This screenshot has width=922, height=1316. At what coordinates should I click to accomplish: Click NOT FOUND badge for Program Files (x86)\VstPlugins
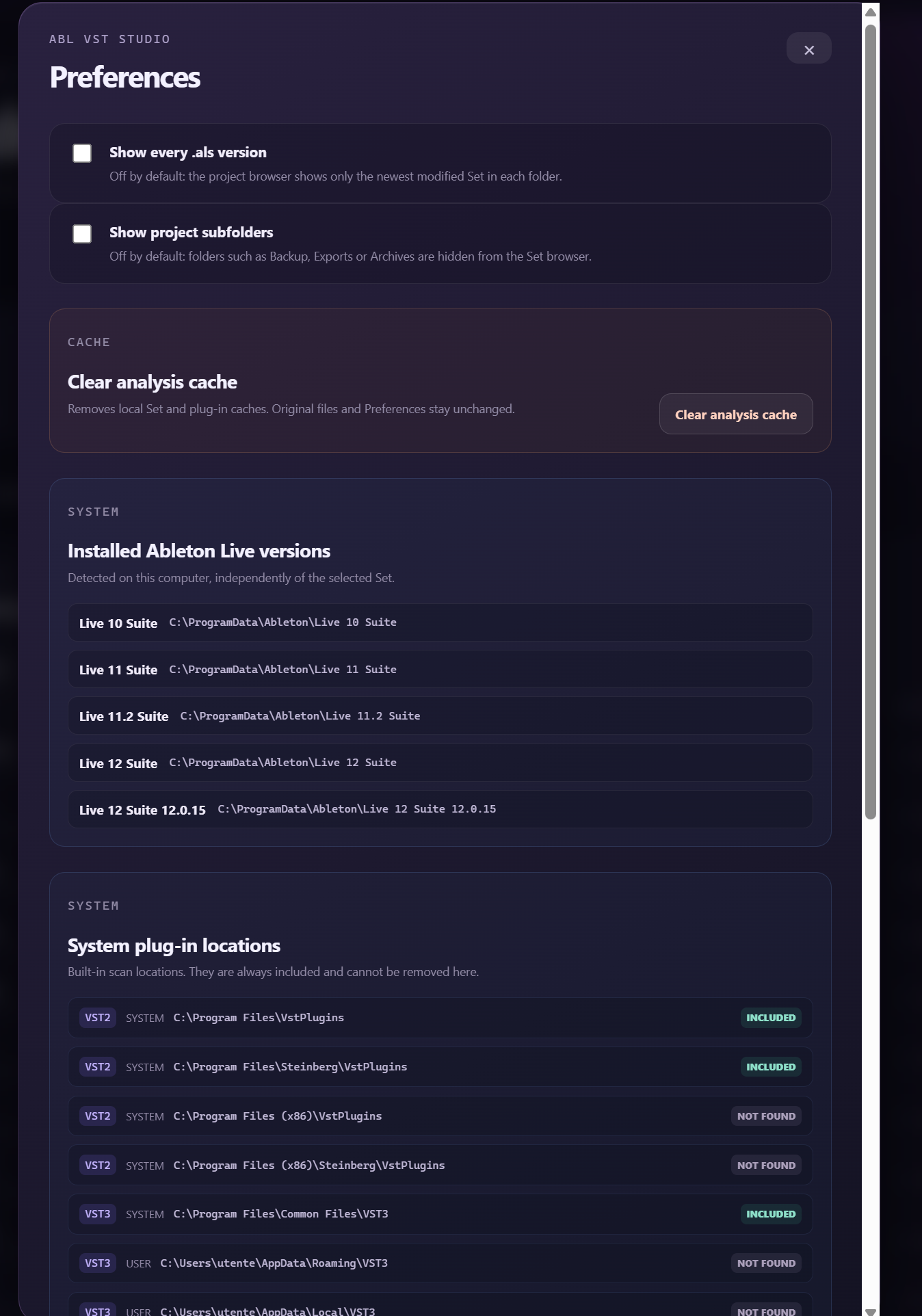pos(766,1116)
